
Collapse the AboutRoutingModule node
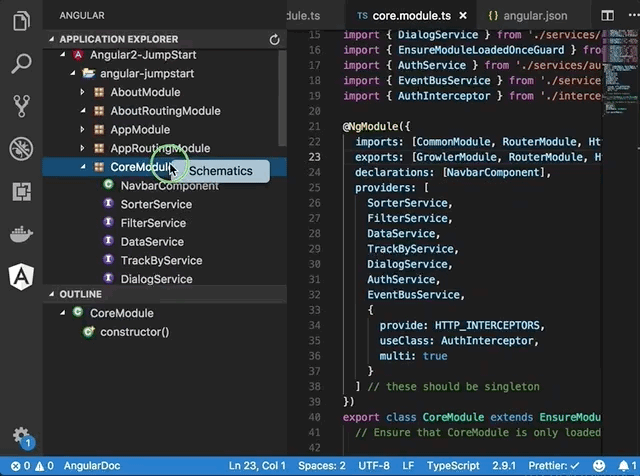pyautogui.click(x=83, y=110)
